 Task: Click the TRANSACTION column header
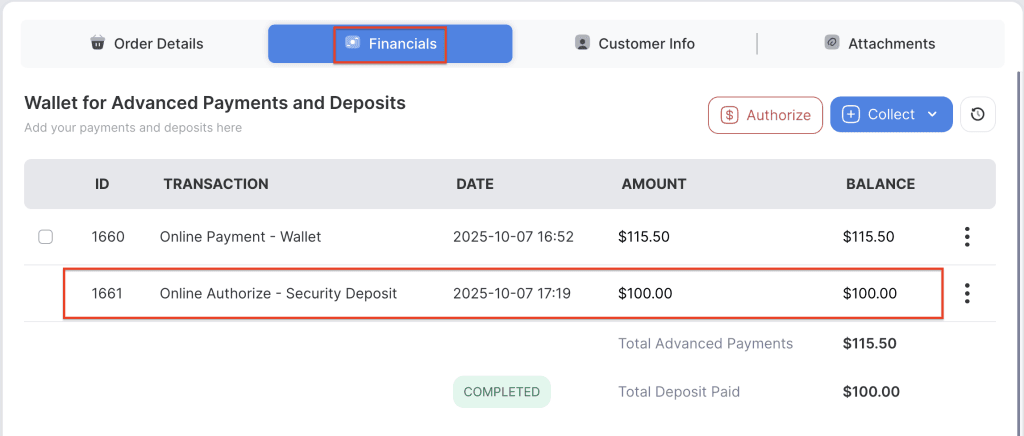click(216, 184)
